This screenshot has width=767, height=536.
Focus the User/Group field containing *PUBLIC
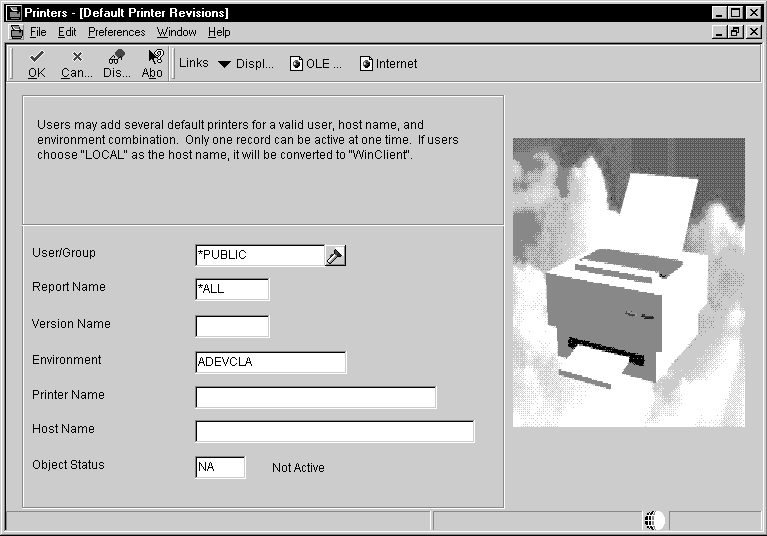click(260, 255)
